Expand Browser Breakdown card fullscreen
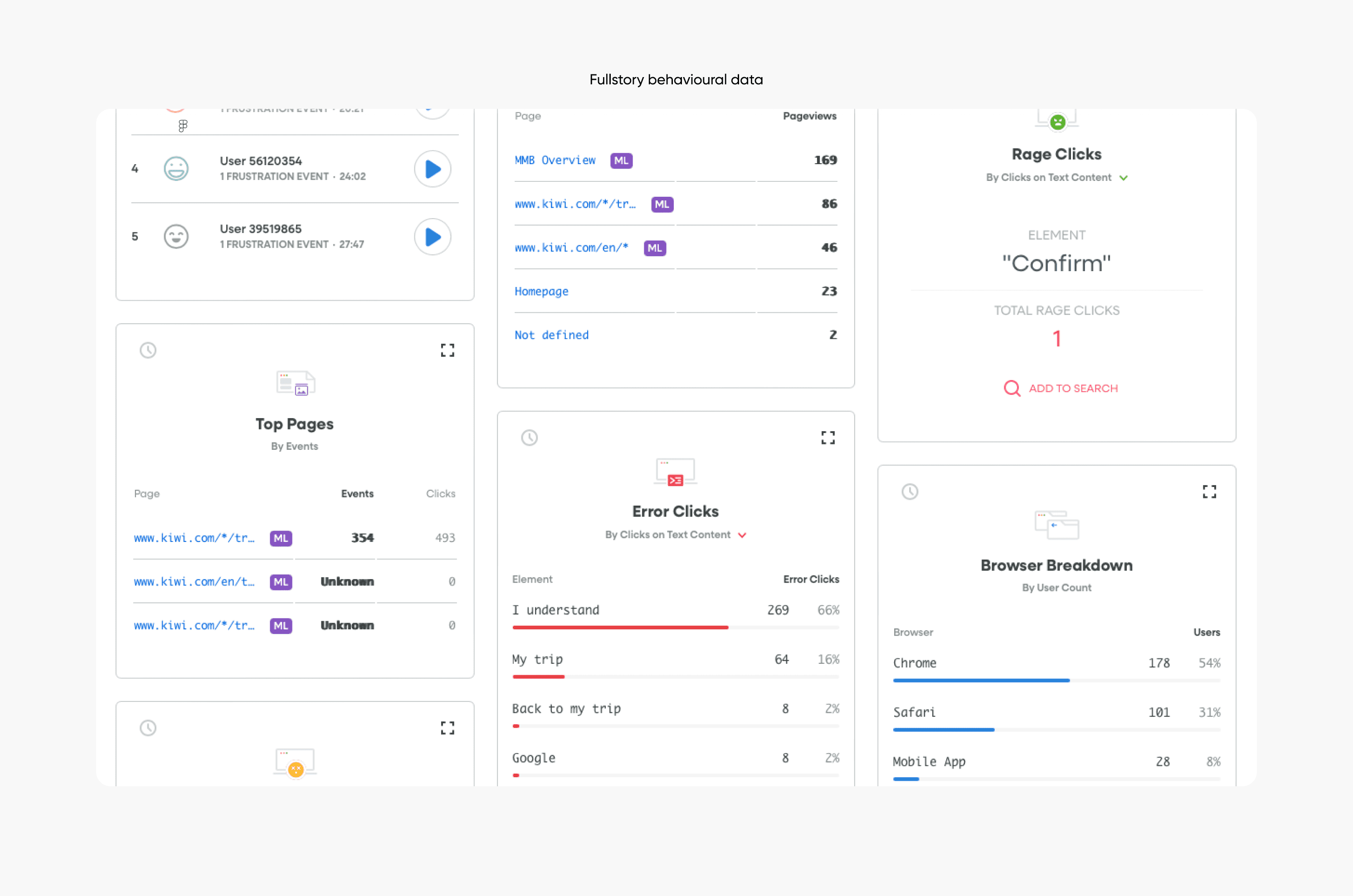 (x=1209, y=492)
